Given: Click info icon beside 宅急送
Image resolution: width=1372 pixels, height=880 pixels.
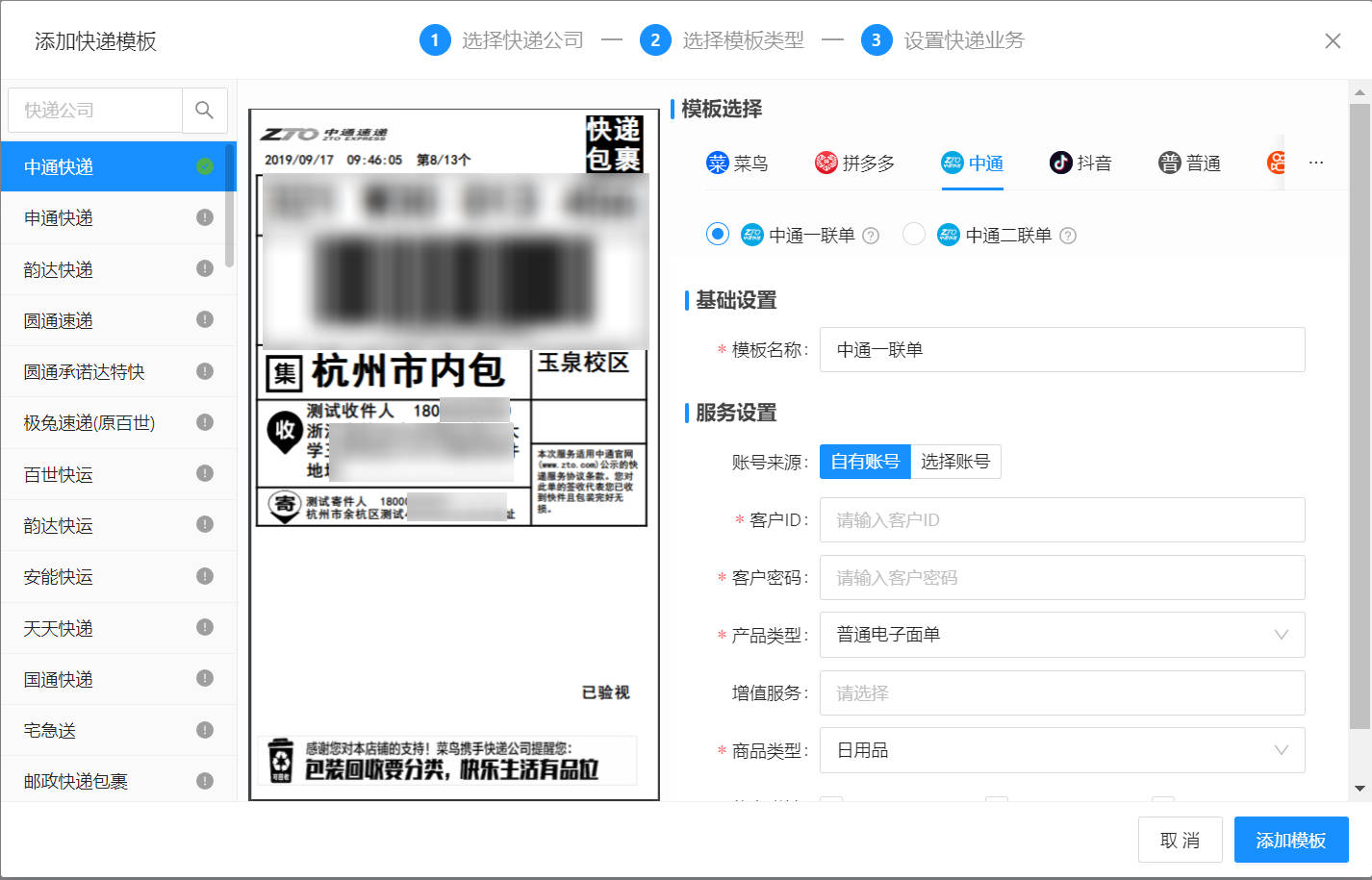Looking at the screenshot, I should click(x=205, y=730).
